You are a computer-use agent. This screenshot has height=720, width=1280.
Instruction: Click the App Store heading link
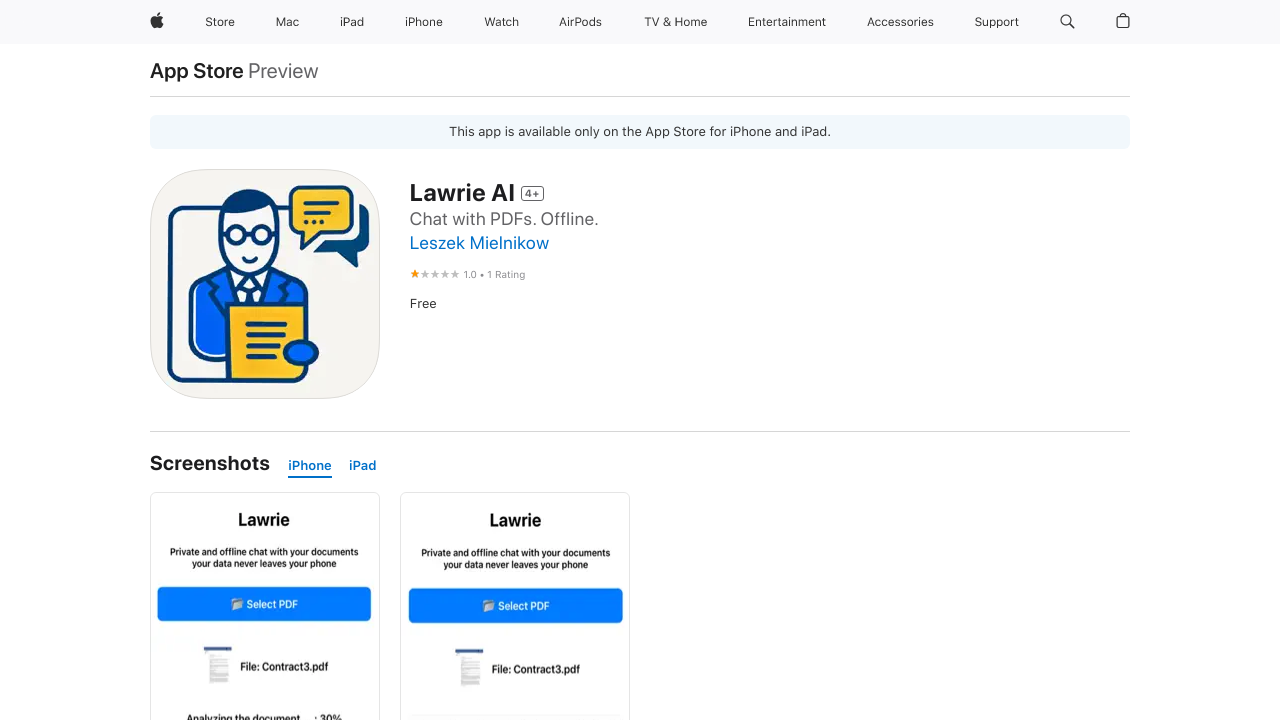(x=197, y=71)
